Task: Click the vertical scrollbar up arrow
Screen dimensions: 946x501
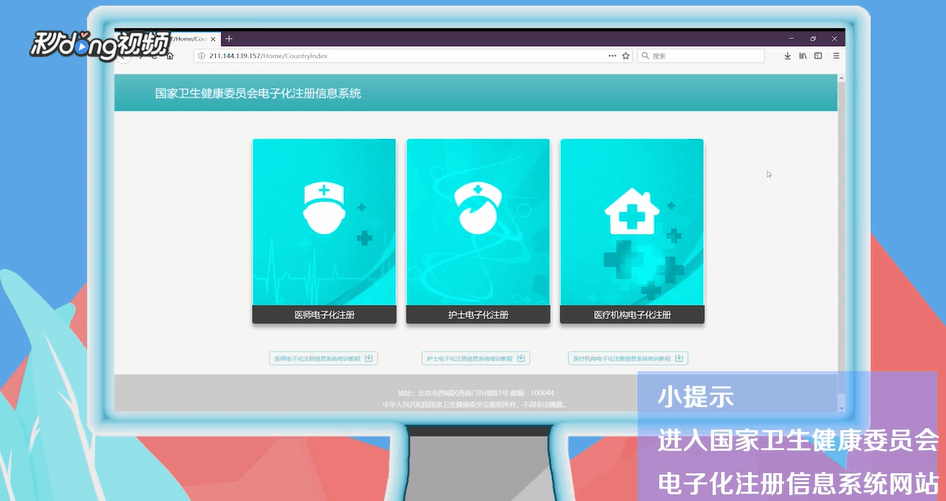Action: tap(842, 78)
